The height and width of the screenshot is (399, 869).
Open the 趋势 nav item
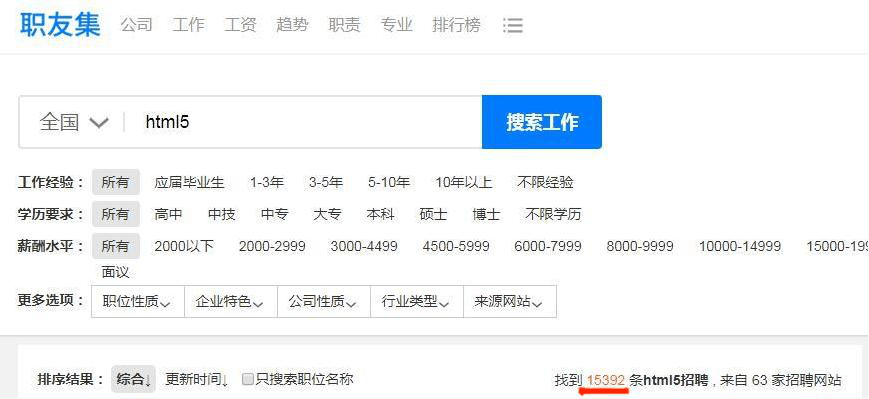tap(292, 25)
